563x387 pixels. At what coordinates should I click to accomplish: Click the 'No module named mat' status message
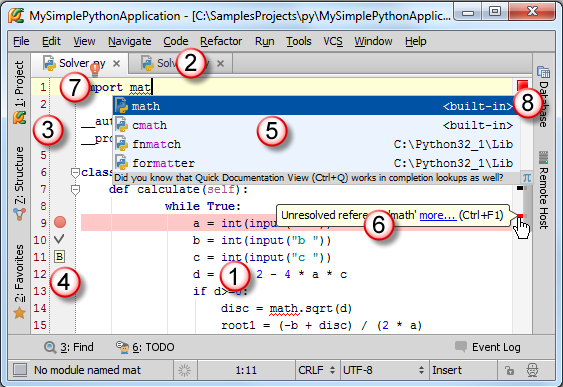pos(87,370)
